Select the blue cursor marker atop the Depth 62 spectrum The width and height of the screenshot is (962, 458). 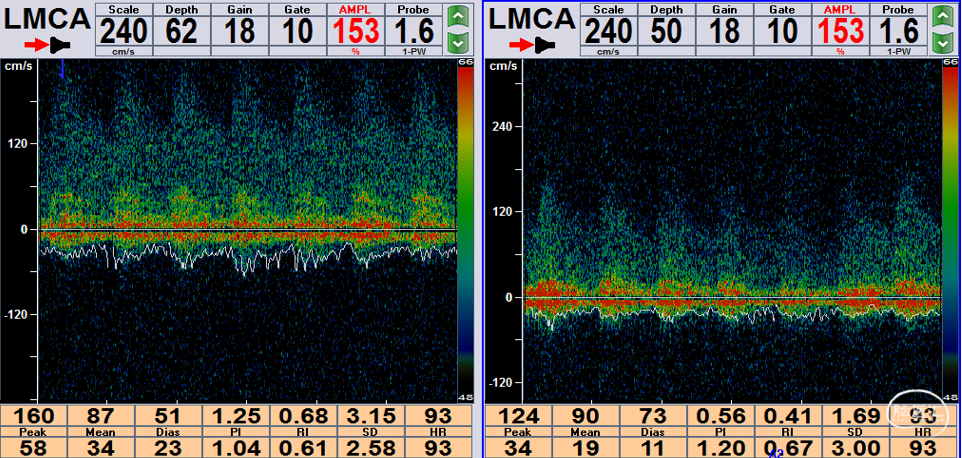[62, 69]
